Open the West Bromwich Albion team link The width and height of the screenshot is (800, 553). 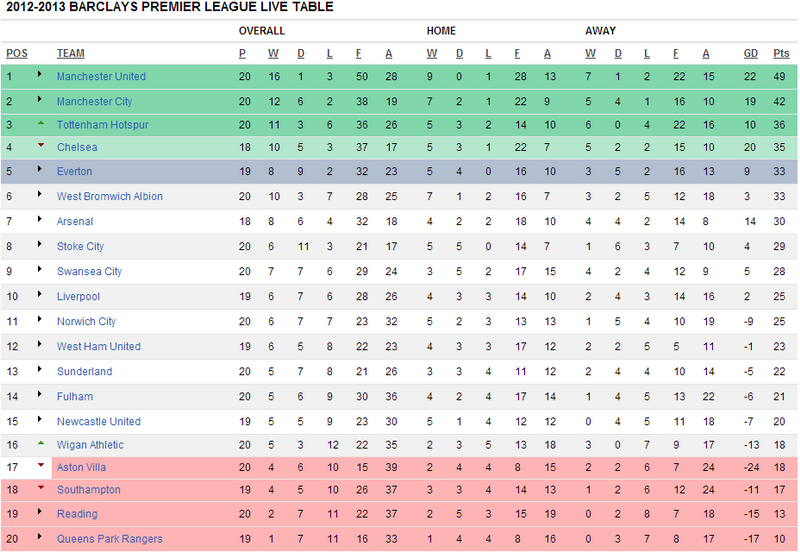[110, 196]
